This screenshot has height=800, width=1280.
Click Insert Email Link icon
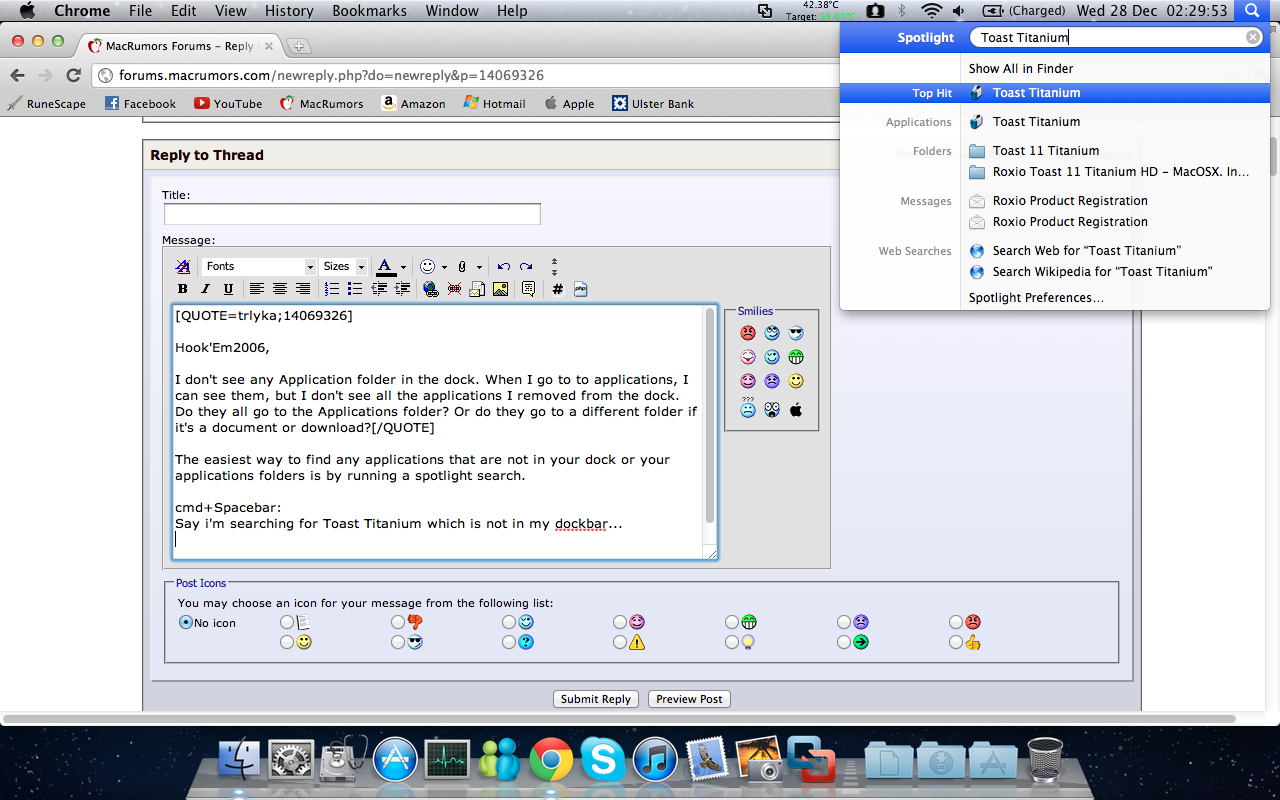[x=477, y=289]
